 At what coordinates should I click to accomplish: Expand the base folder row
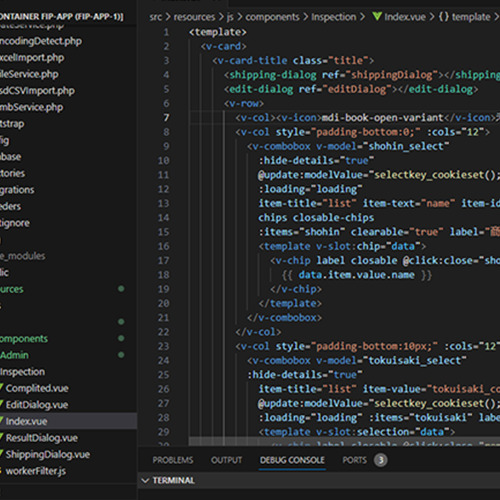point(68,157)
